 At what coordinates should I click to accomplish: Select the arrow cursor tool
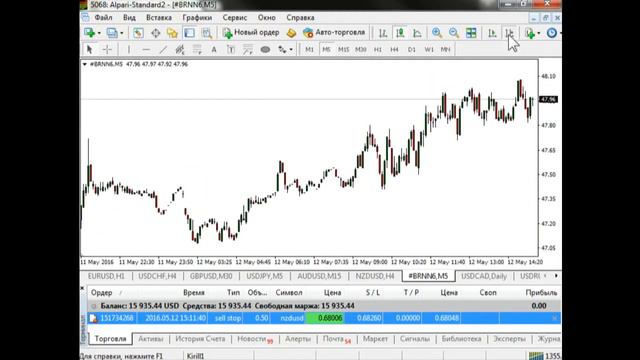pyautogui.click(x=89, y=49)
